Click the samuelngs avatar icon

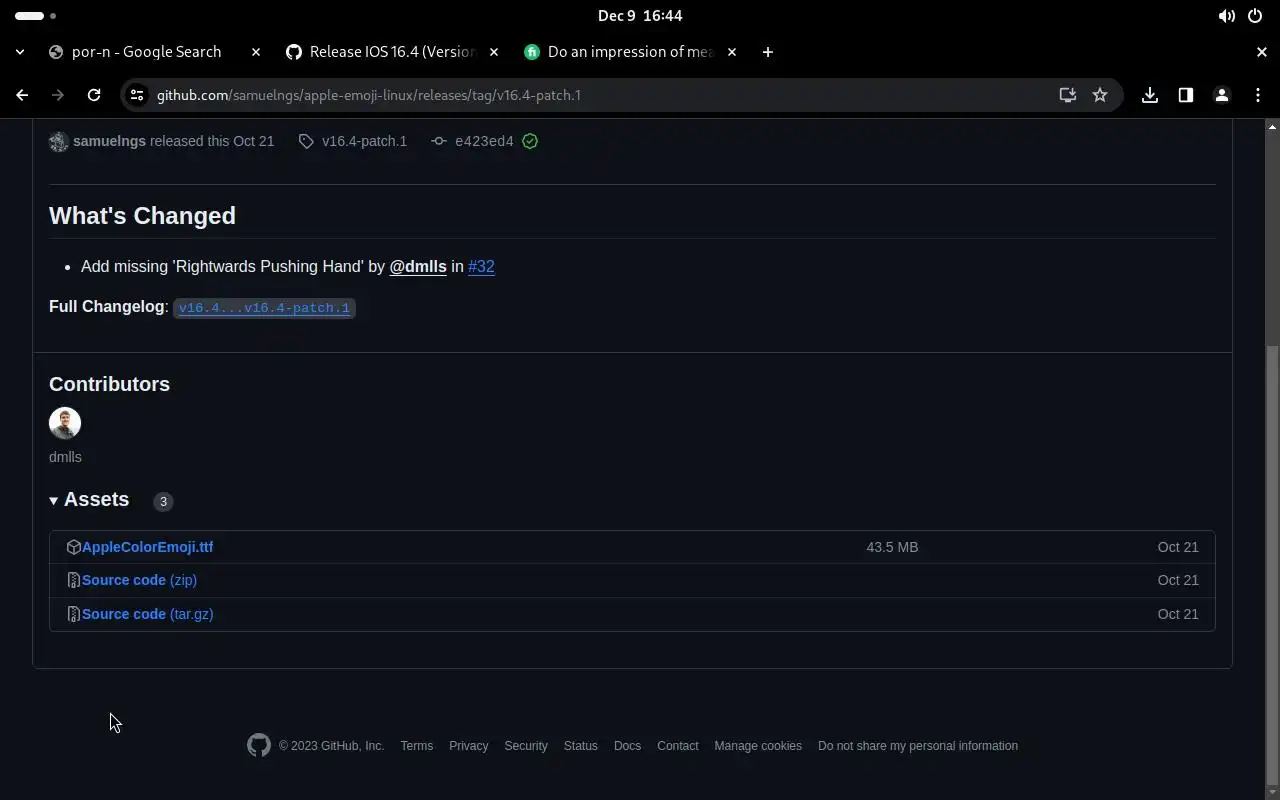(58, 141)
